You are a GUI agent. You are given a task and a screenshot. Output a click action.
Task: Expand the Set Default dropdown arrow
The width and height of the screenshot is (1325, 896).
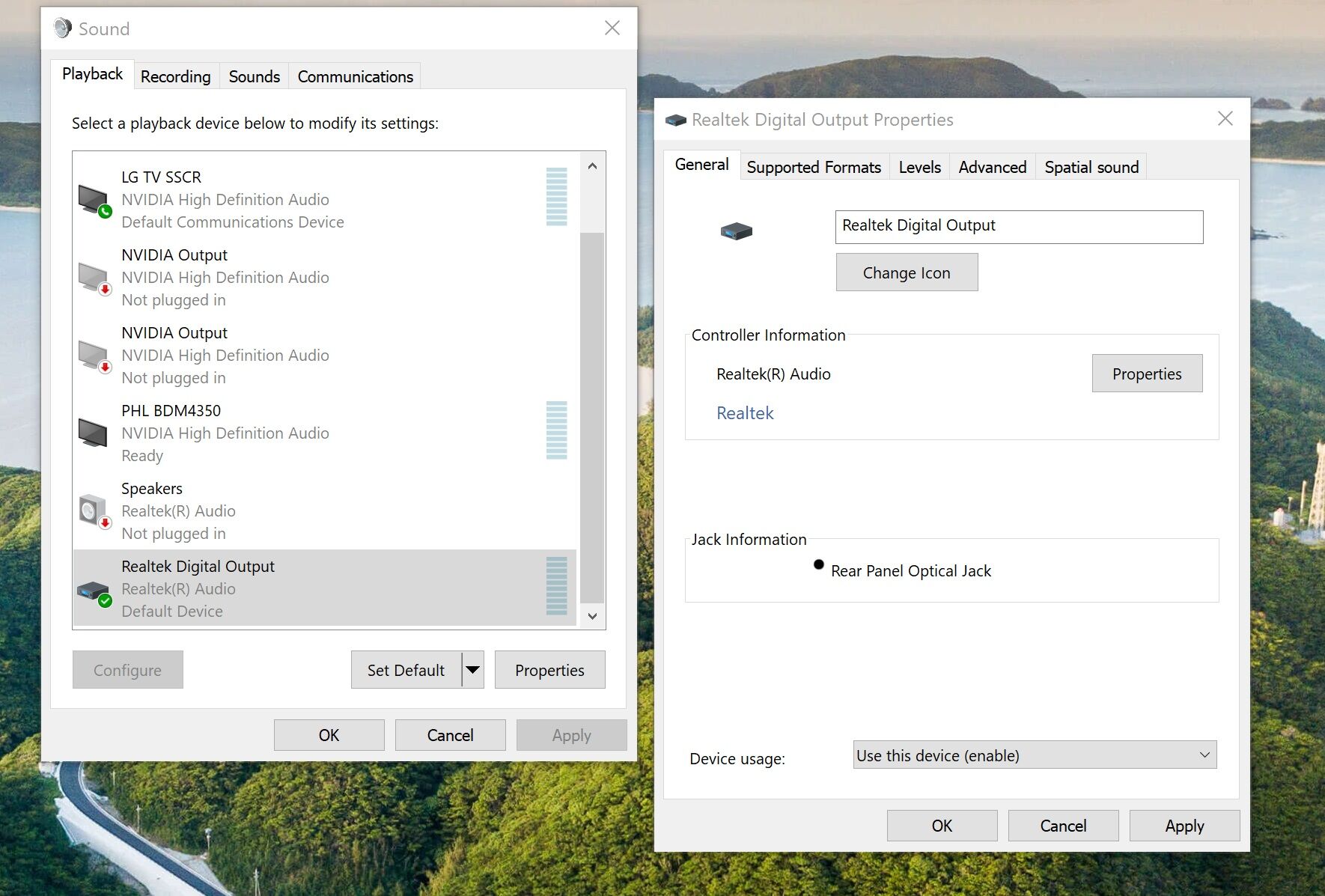(x=473, y=670)
